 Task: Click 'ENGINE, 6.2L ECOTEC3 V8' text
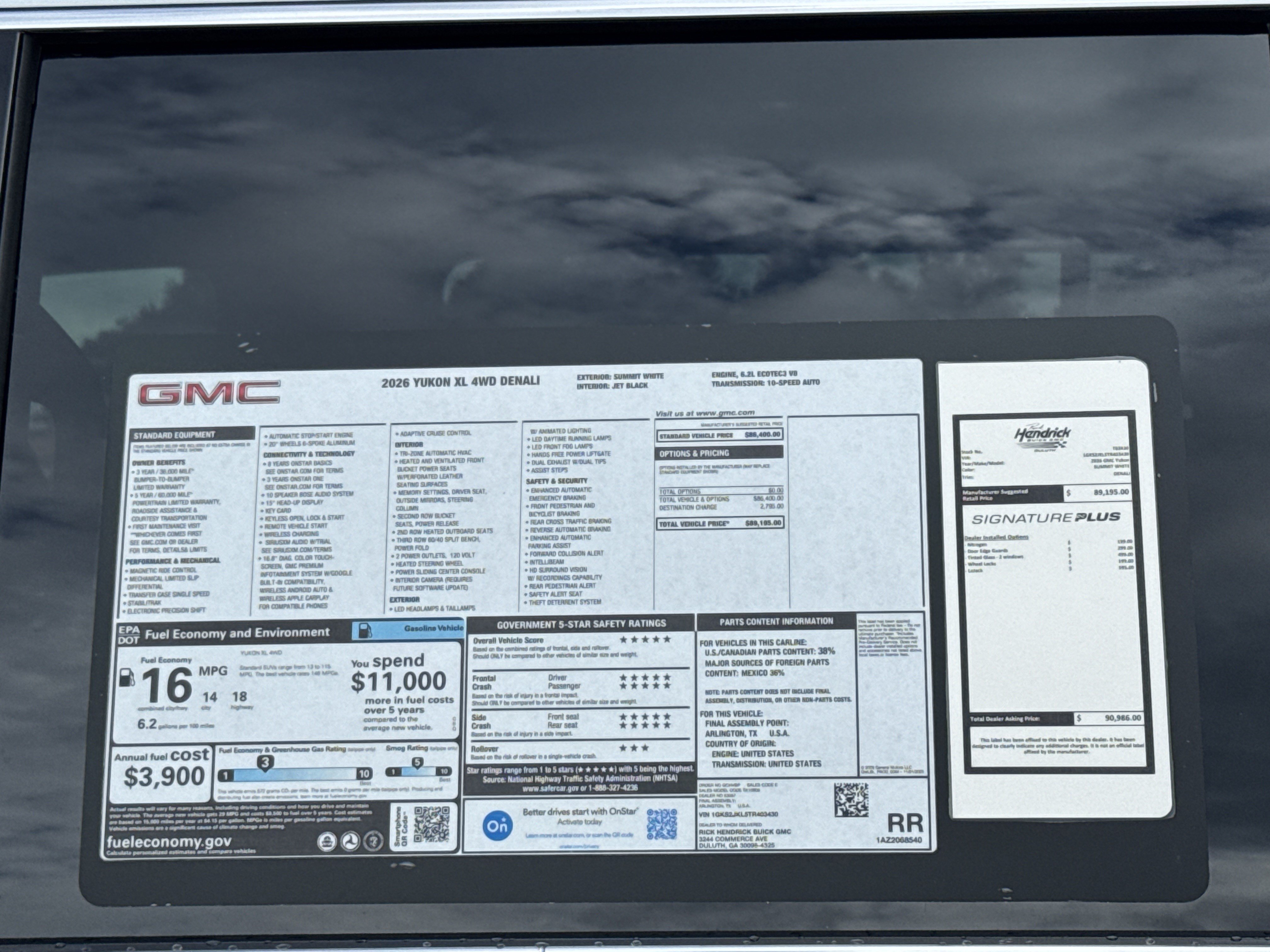[x=754, y=374]
